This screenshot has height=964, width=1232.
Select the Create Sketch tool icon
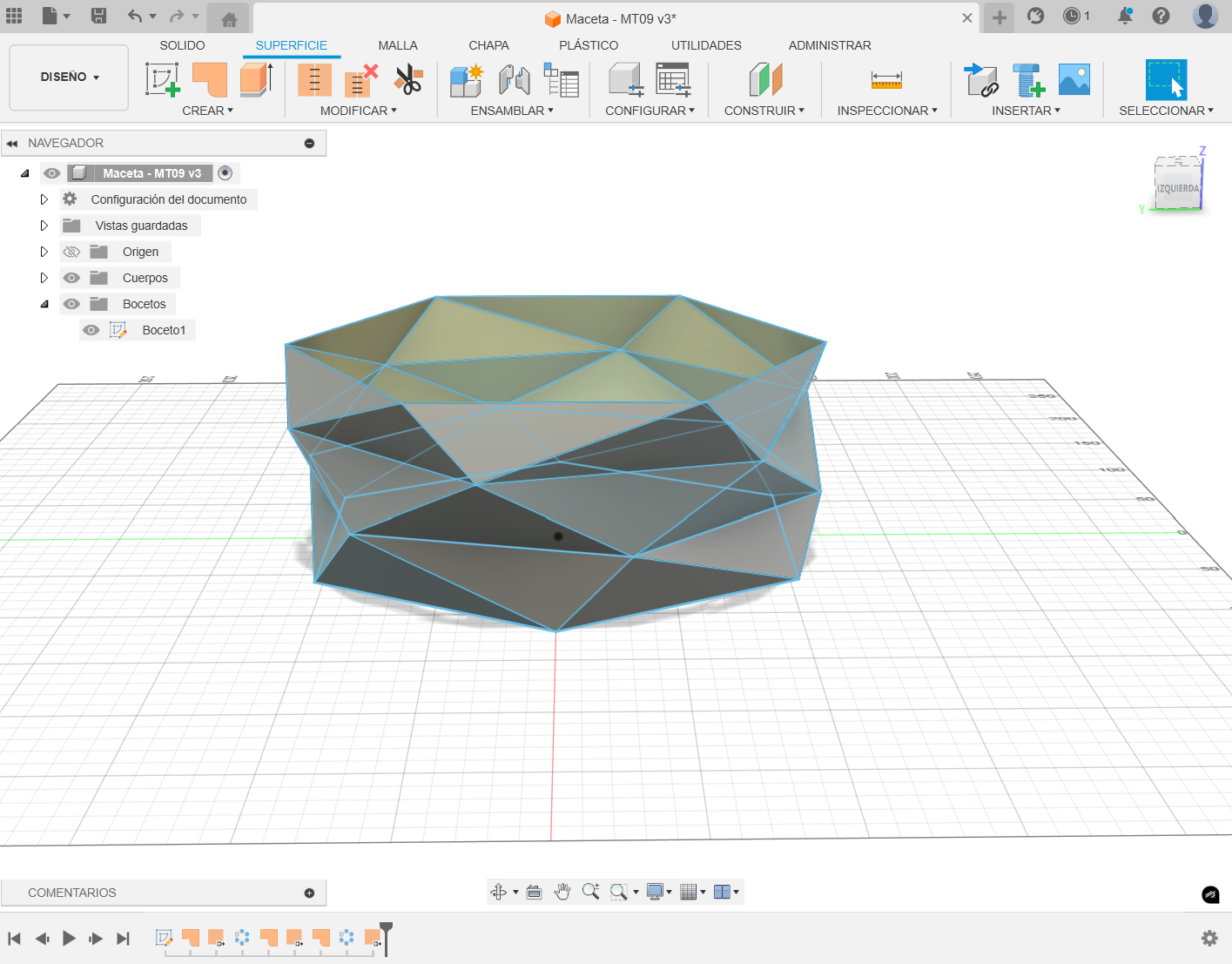coord(163,79)
